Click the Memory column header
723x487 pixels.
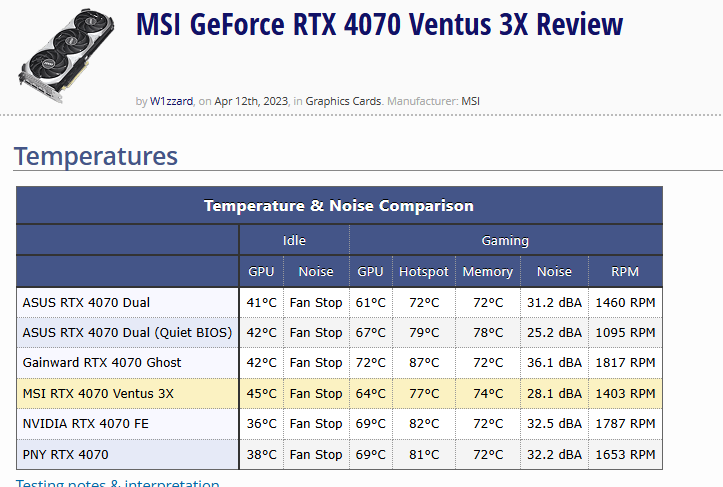[488, 272]
